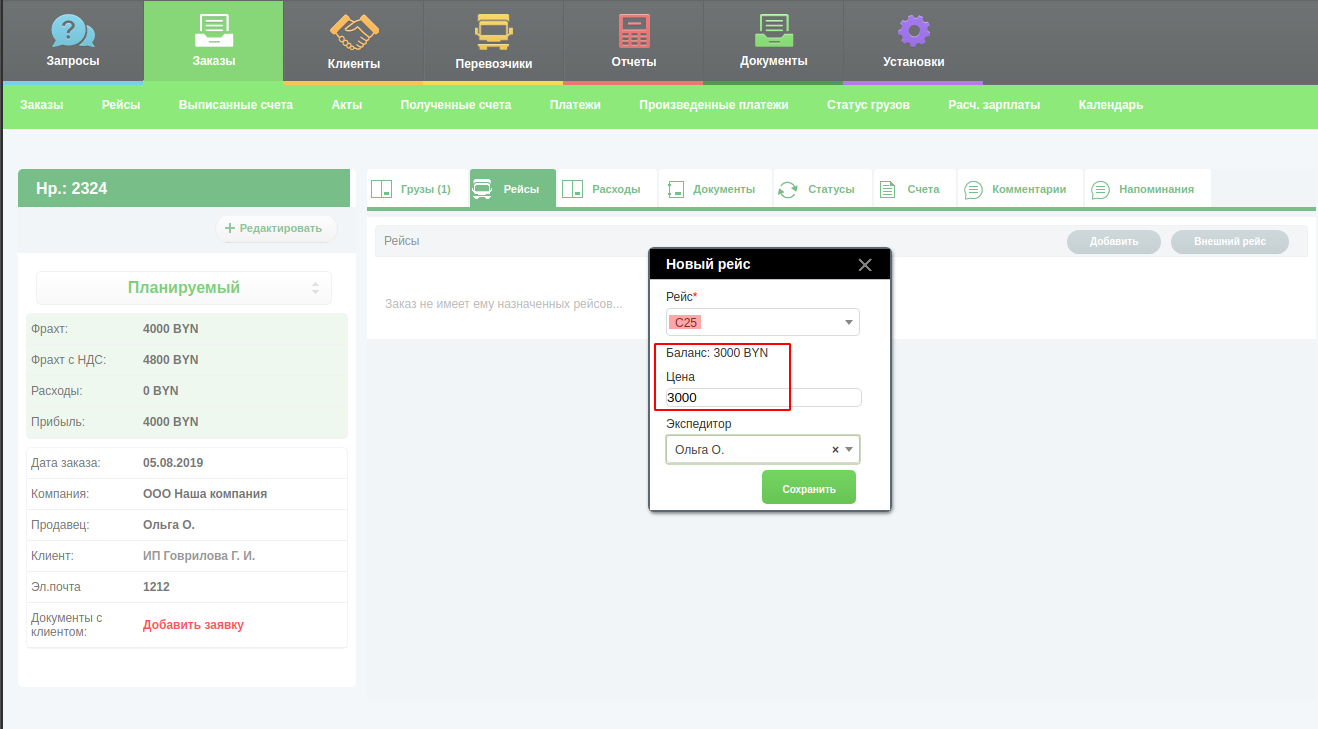Switch to the Грузы (1) tab

(418, 189)
